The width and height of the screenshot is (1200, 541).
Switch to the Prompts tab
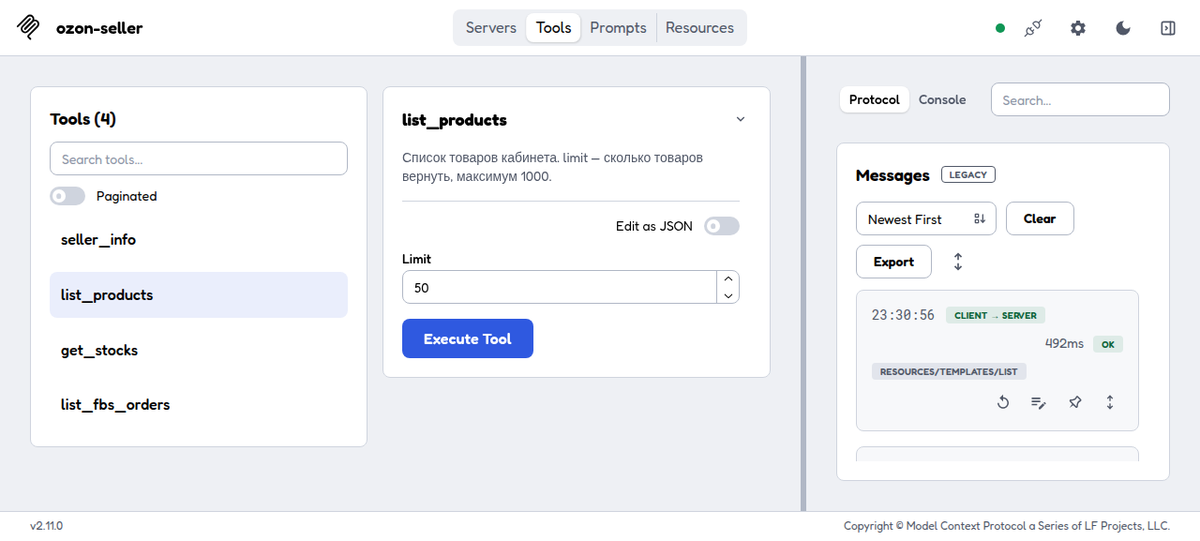[618, 28]
